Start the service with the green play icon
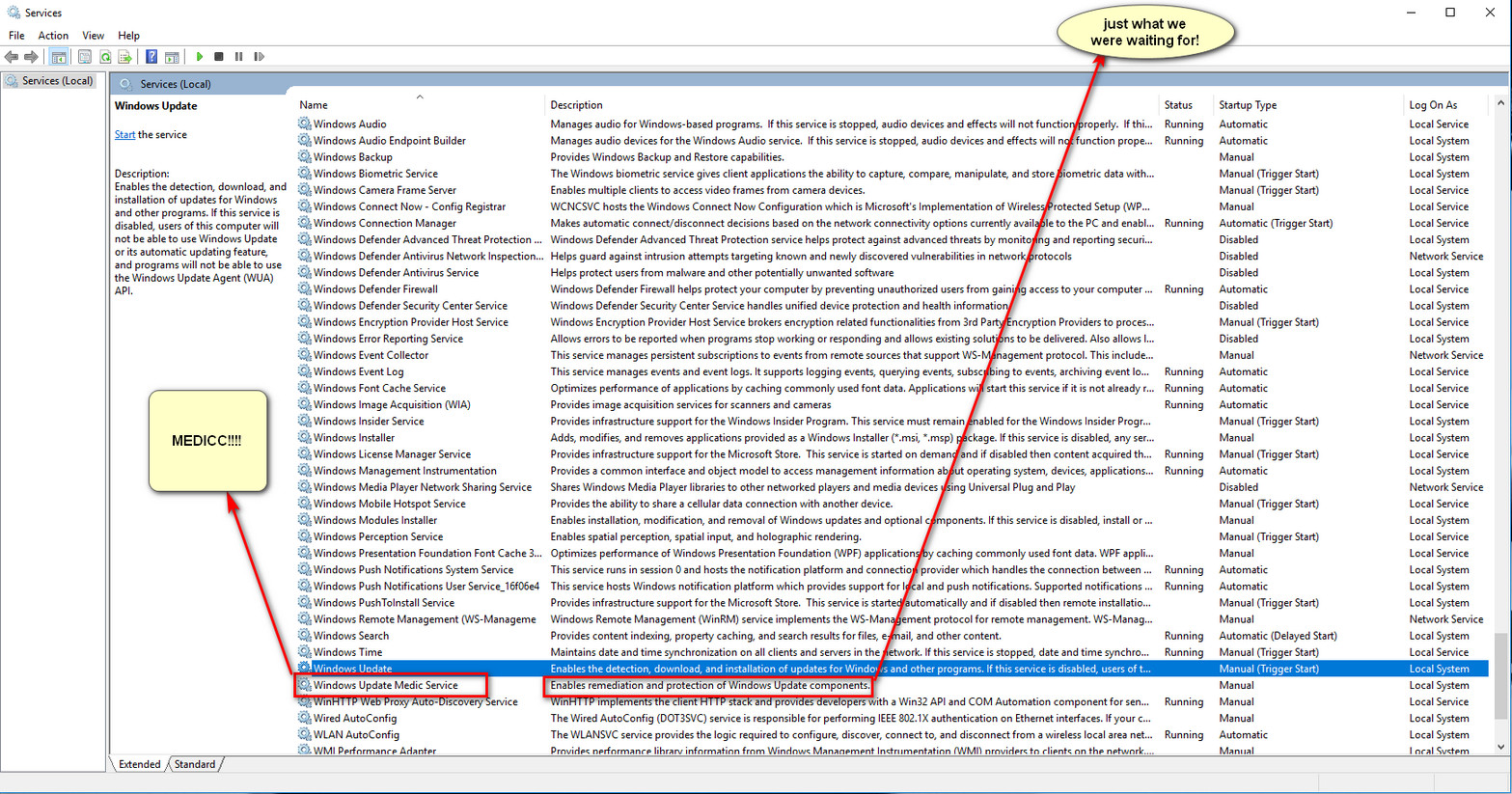 click(200, 57)
